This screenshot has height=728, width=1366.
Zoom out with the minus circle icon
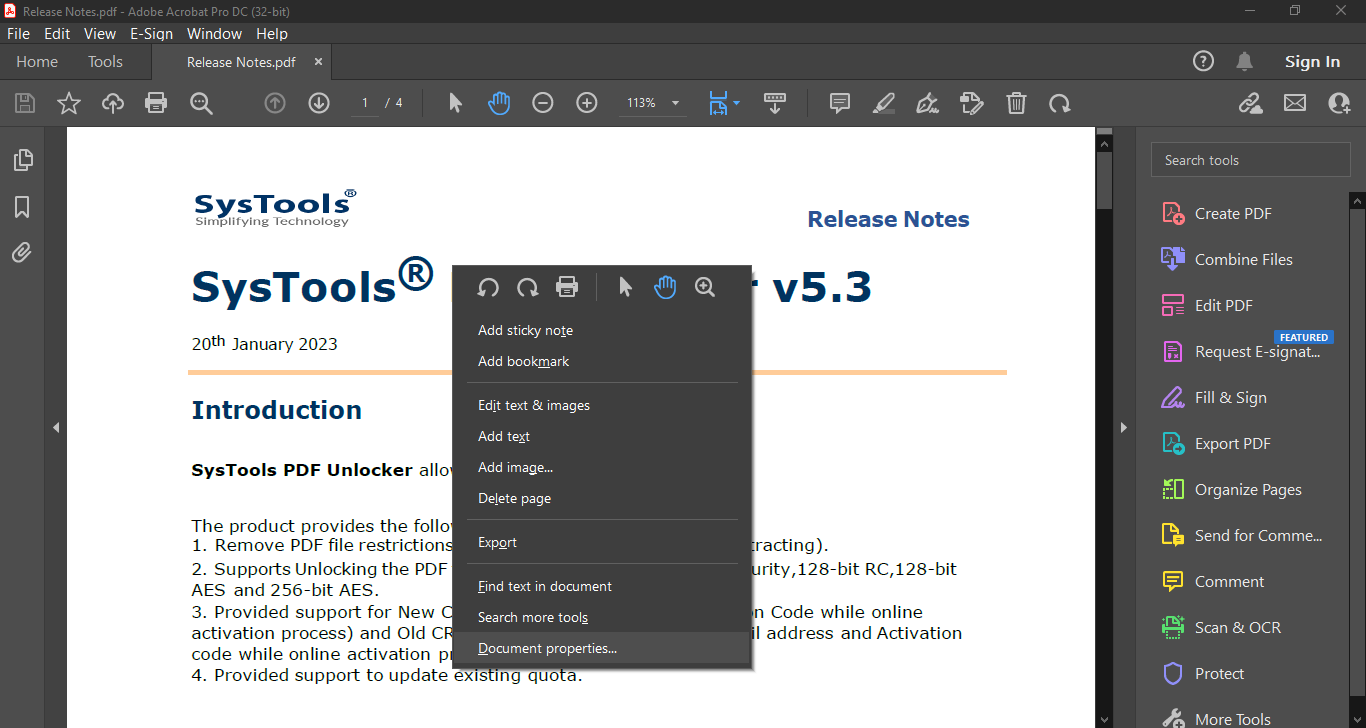543,103
